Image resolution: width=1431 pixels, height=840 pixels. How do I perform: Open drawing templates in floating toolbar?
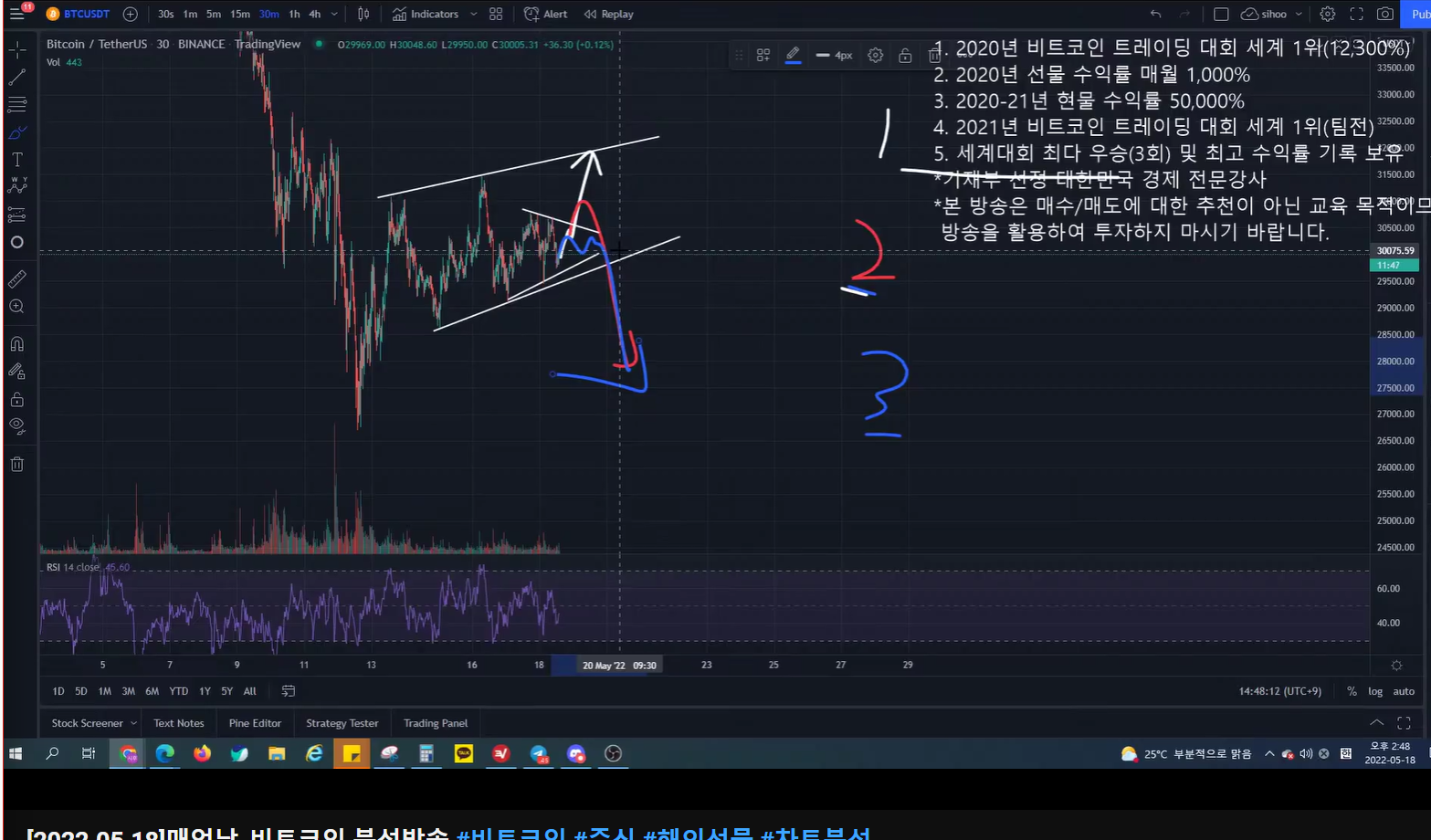(763, 55)
